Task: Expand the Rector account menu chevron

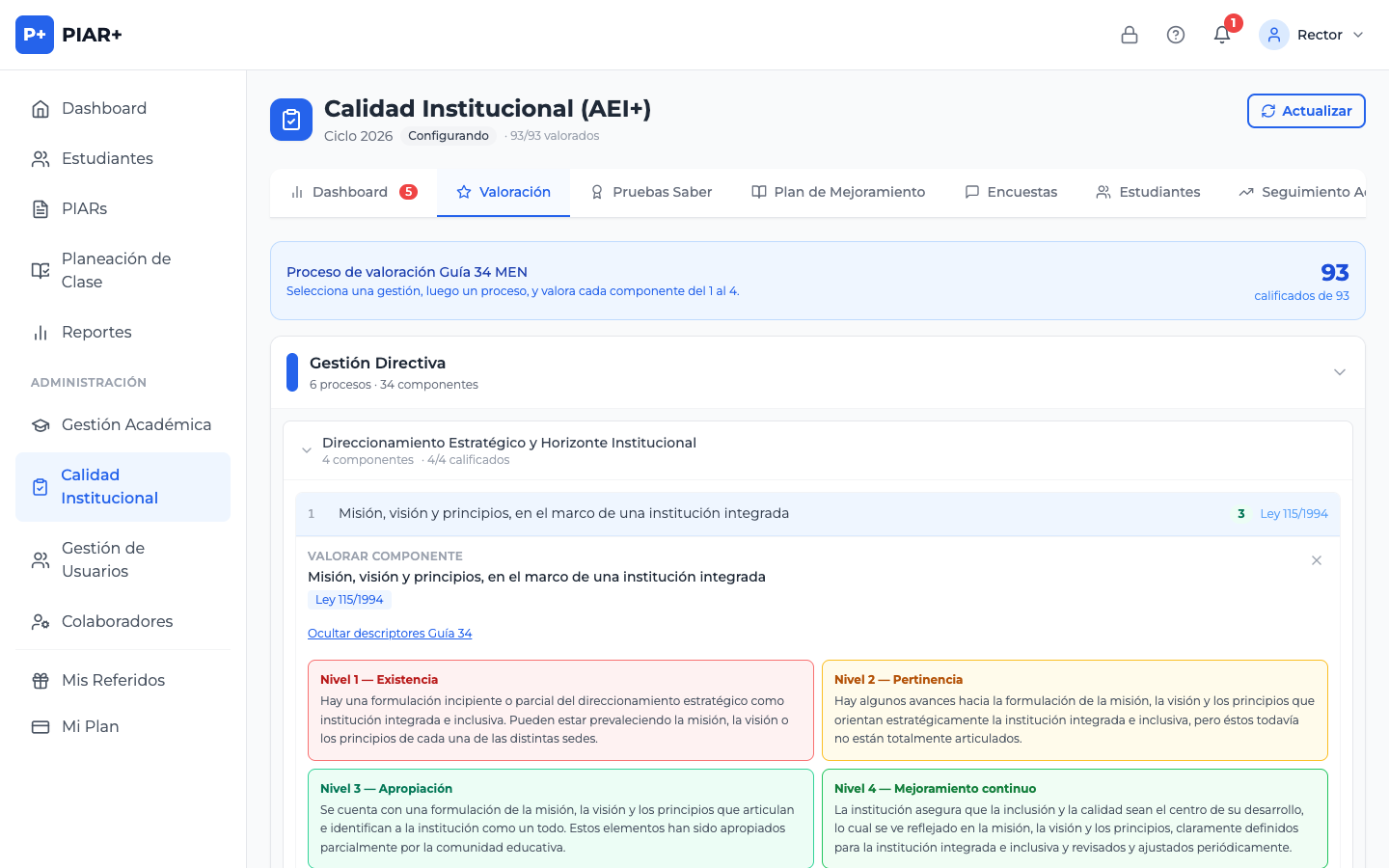Action: (1358, 35)
